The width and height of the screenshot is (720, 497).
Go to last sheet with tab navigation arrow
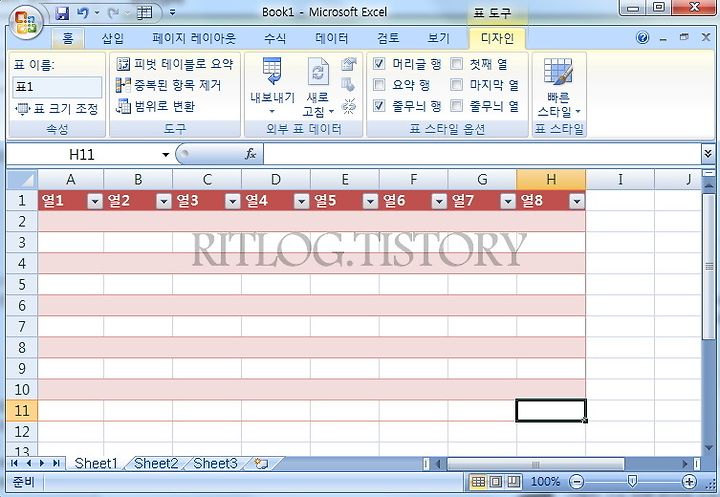point(56,463)
